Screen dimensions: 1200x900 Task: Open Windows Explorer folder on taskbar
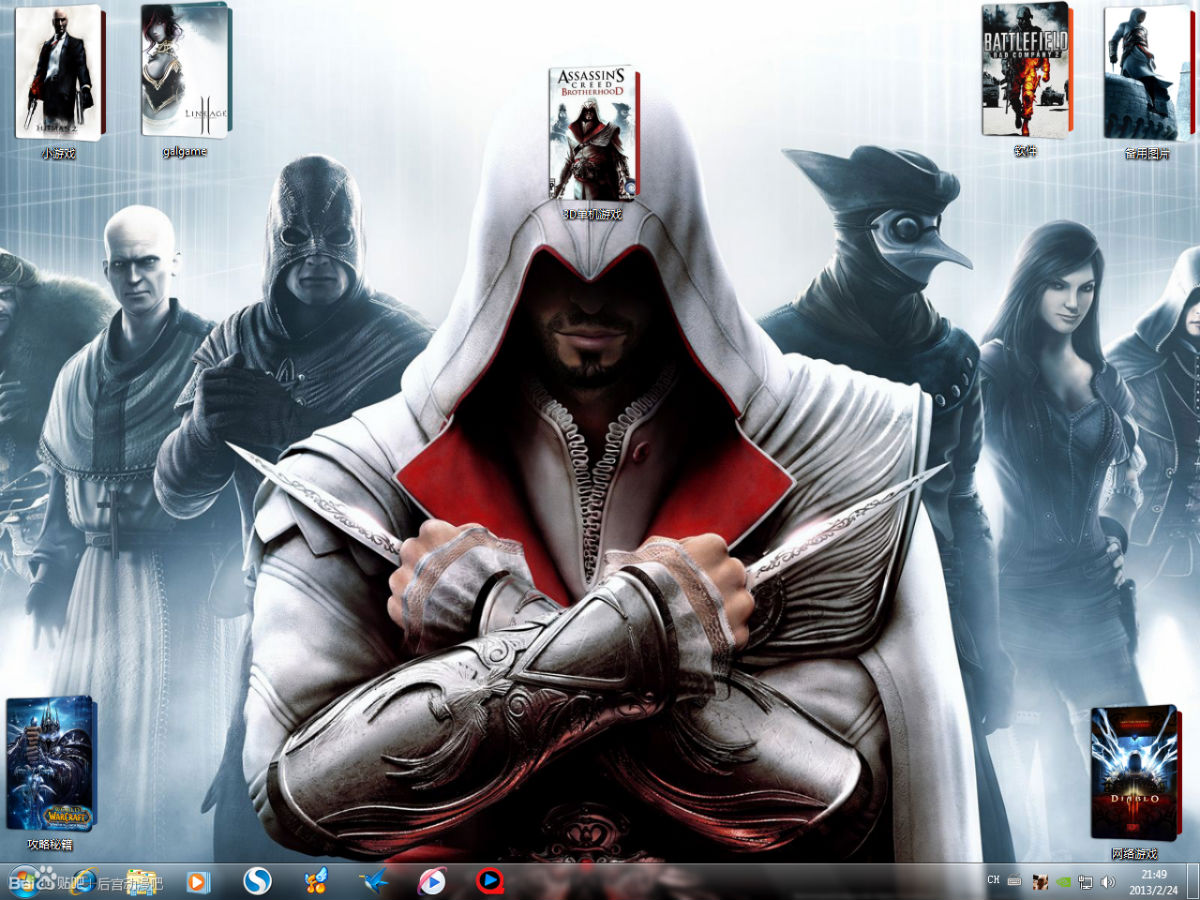tap(142, 881)
